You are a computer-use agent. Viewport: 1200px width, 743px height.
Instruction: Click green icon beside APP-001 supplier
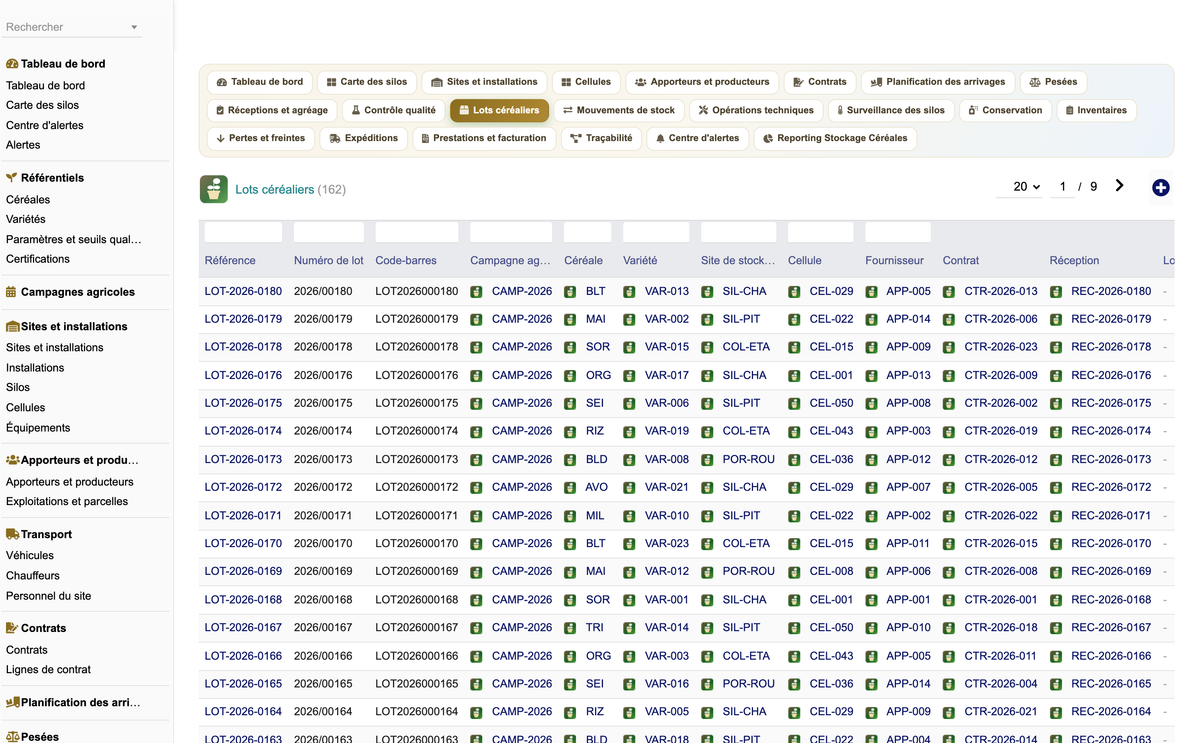[871, 600]
